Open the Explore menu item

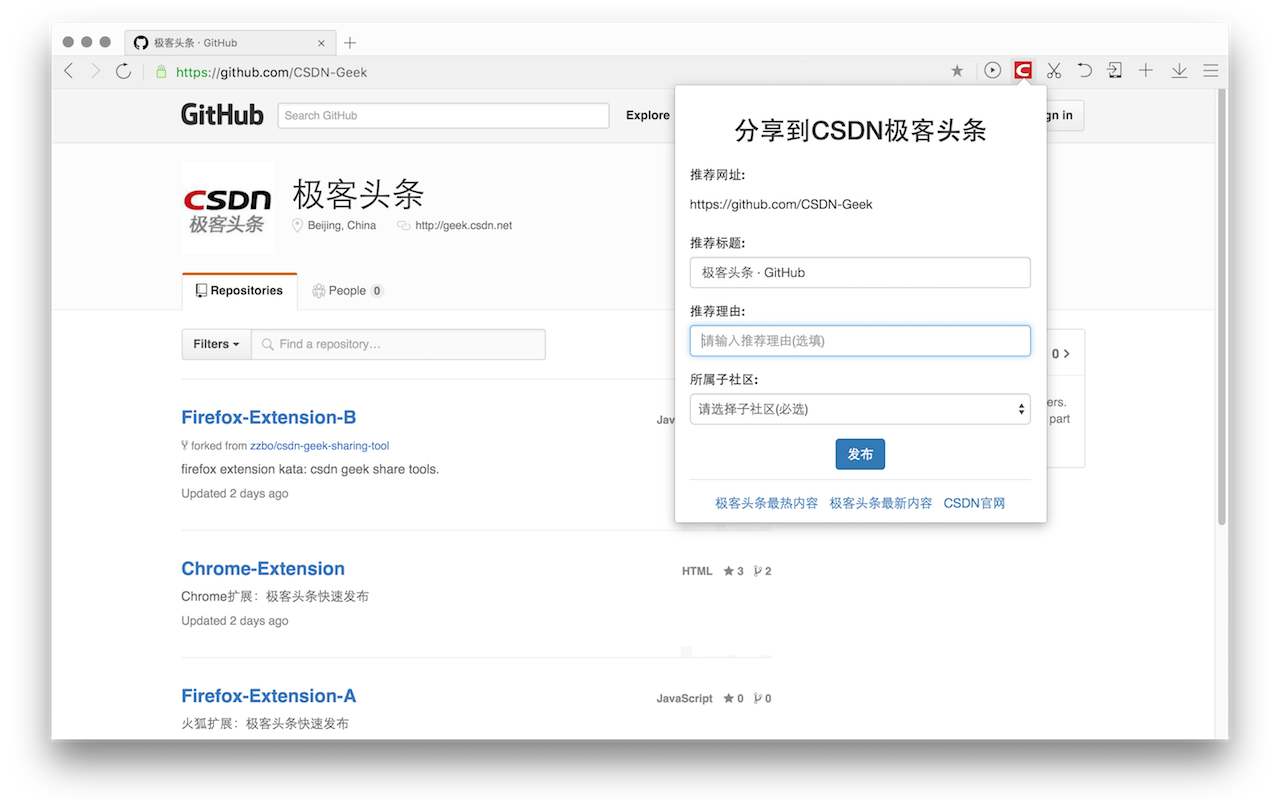648,115
